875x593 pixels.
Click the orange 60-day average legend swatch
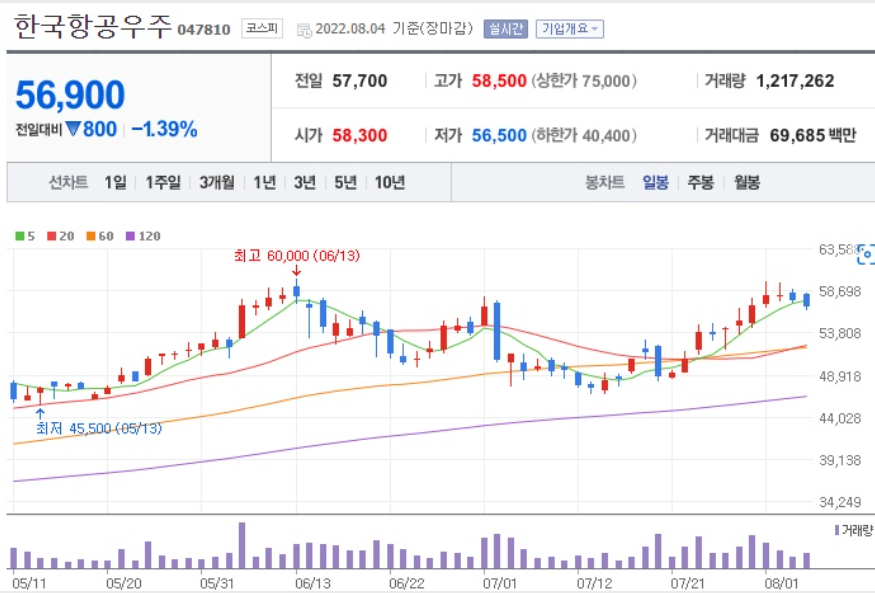click(90, 236)
